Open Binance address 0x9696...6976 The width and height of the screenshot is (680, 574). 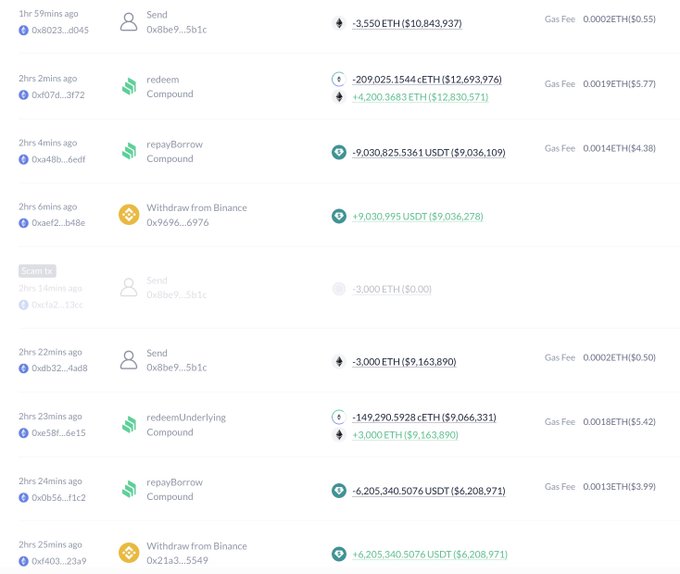coord(177,222)
